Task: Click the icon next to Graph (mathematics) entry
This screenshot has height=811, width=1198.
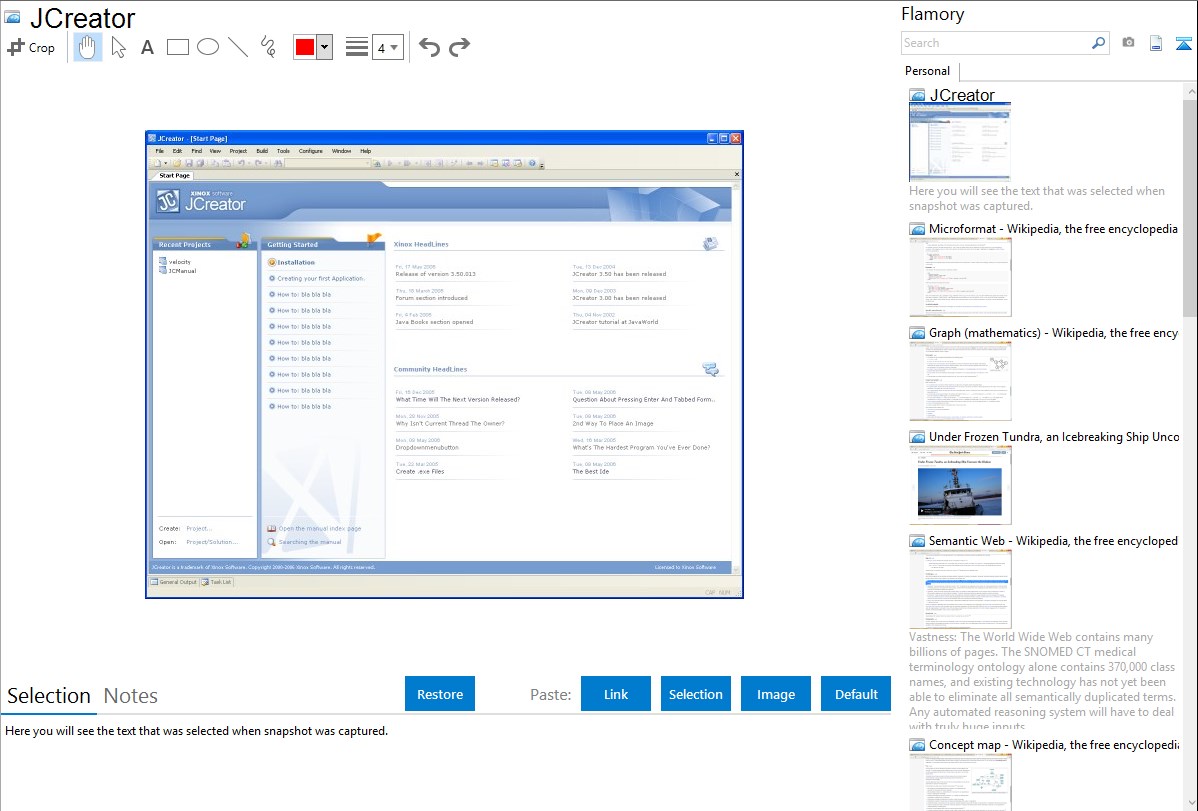Action: coord(918,333)
